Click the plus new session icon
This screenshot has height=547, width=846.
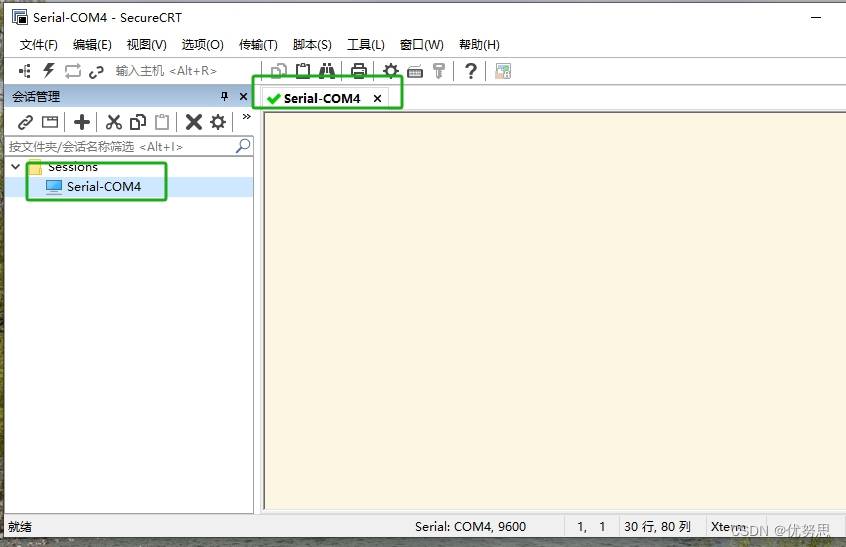point(82,122)
